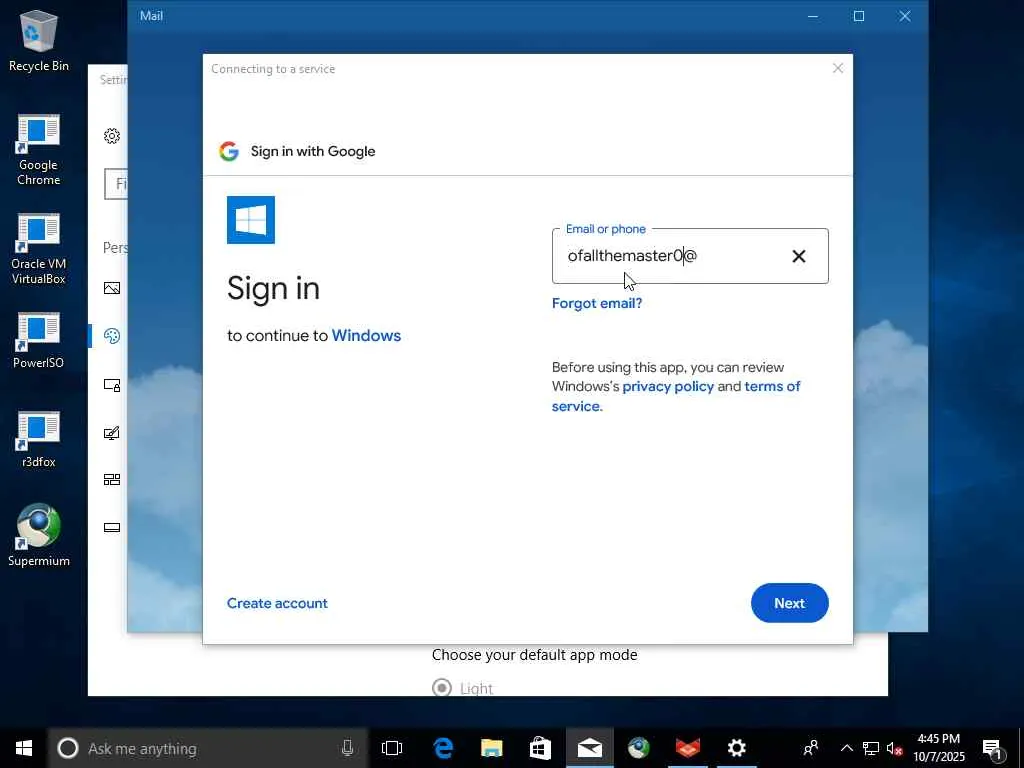Launch Microsoft Edge from the taskbar

click(443, 748)
